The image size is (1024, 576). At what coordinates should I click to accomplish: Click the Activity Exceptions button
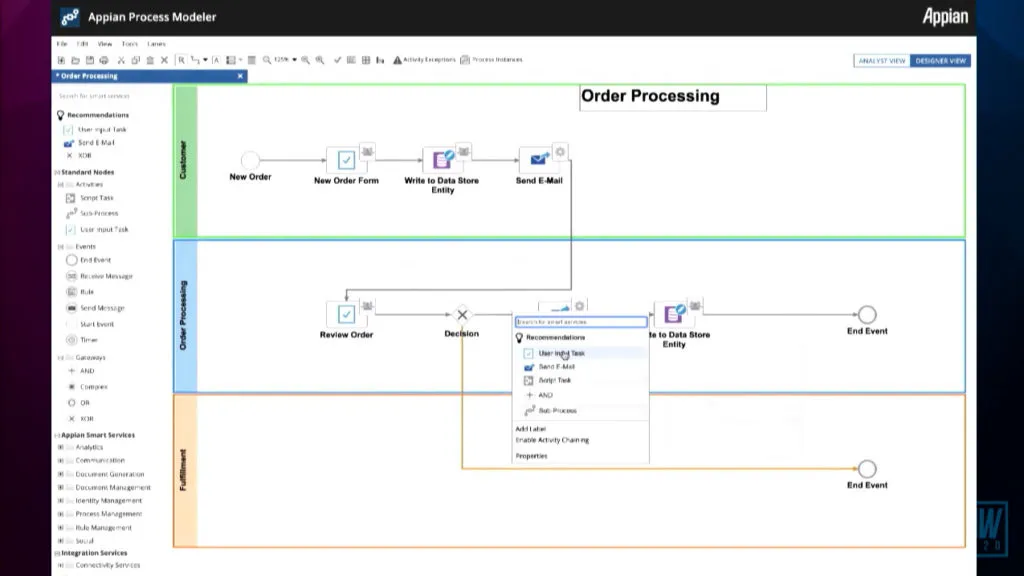pos(424,59)
